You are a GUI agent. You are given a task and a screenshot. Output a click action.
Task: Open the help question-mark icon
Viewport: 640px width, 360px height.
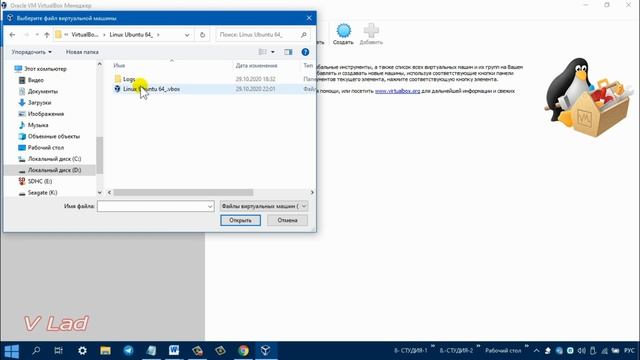click(305, 52)
